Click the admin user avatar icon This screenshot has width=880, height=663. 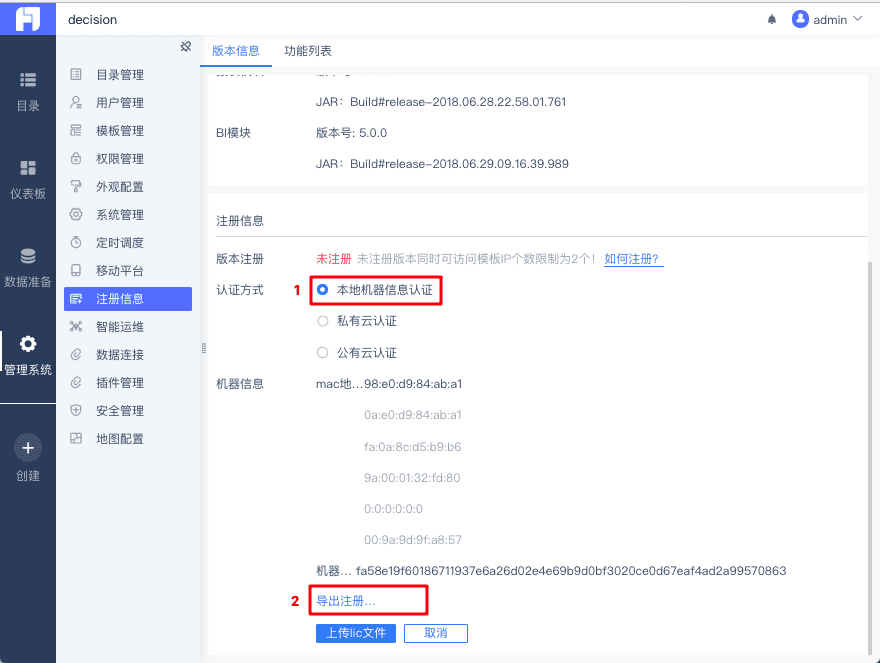coord(800,19)
